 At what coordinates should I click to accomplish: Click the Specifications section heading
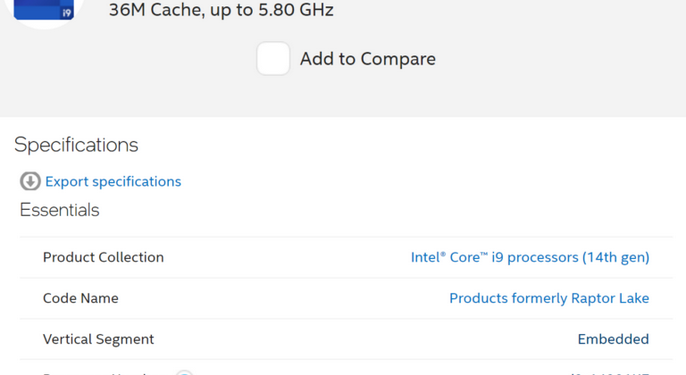[76, 145]
